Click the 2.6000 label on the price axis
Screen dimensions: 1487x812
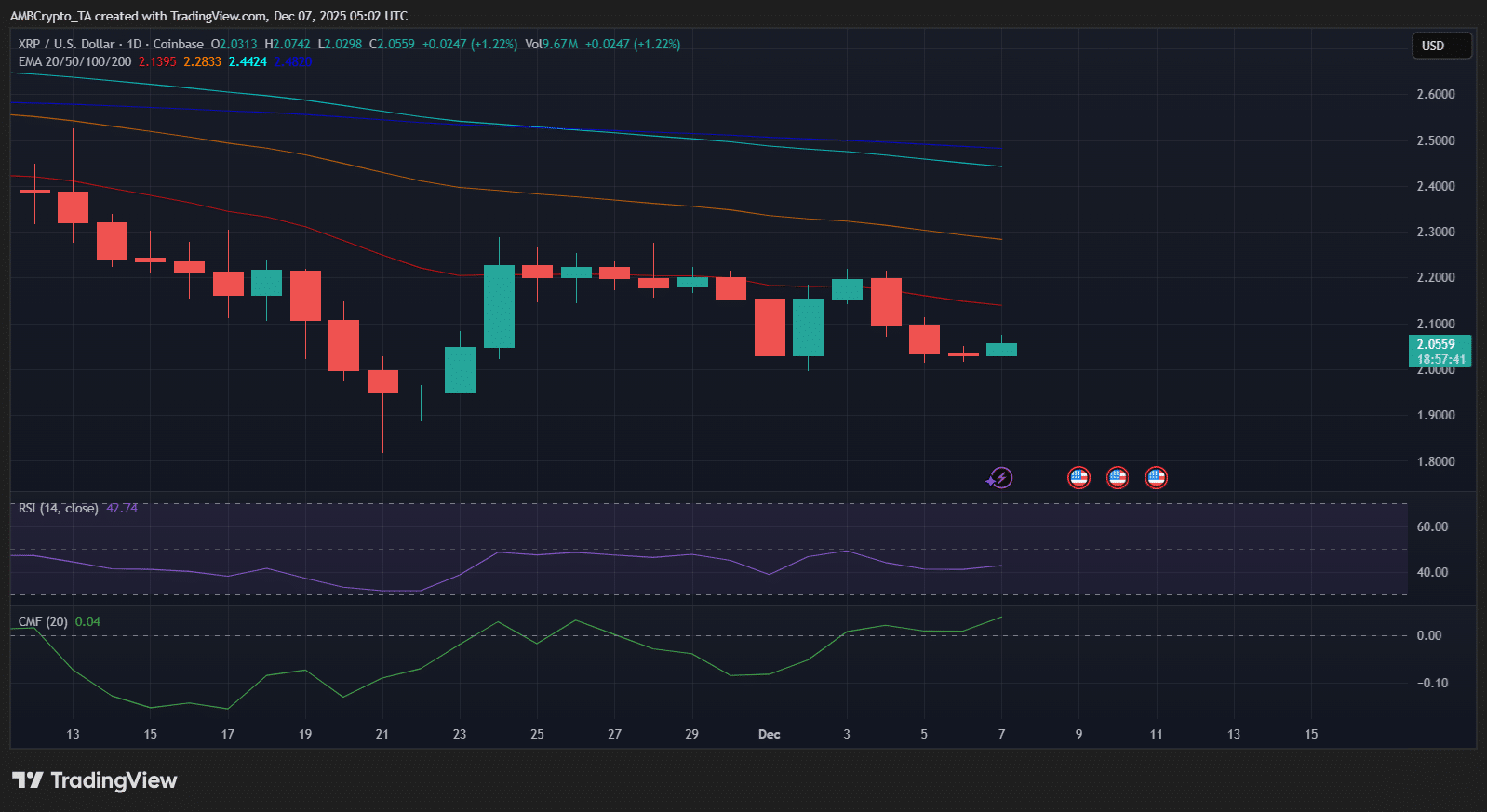point(1435,94)
